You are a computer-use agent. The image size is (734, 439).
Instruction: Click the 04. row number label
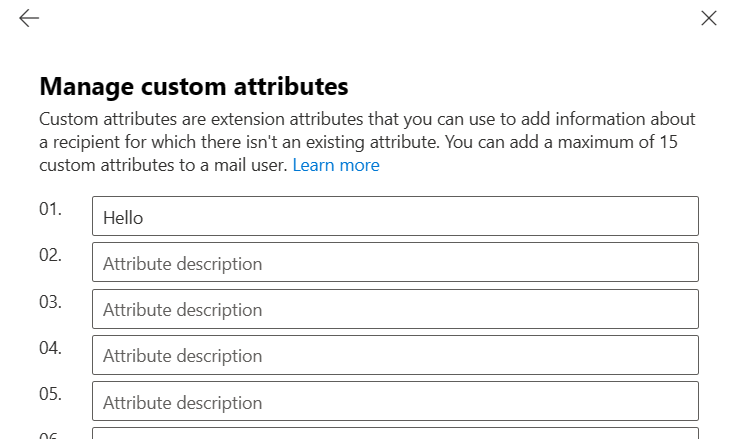tap(50, 348)
